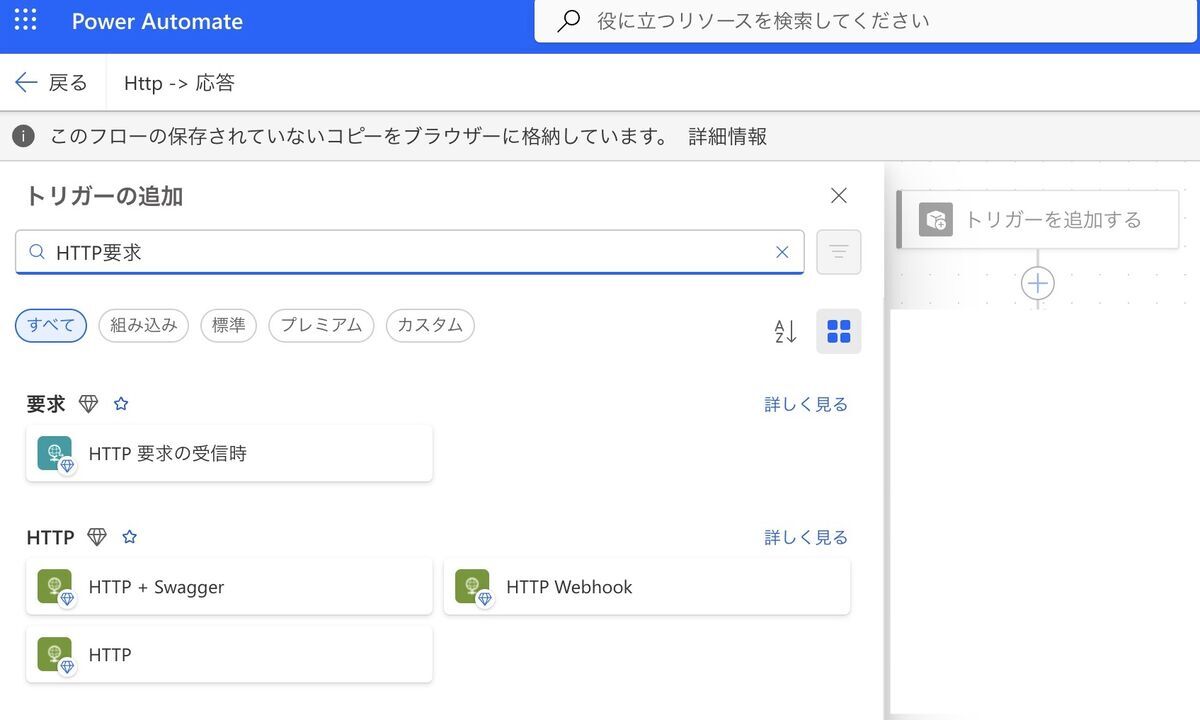Viewport: 1200px width, 720px height.
Task: Click the premium diamond next to 要求
Action: [89, 404]
